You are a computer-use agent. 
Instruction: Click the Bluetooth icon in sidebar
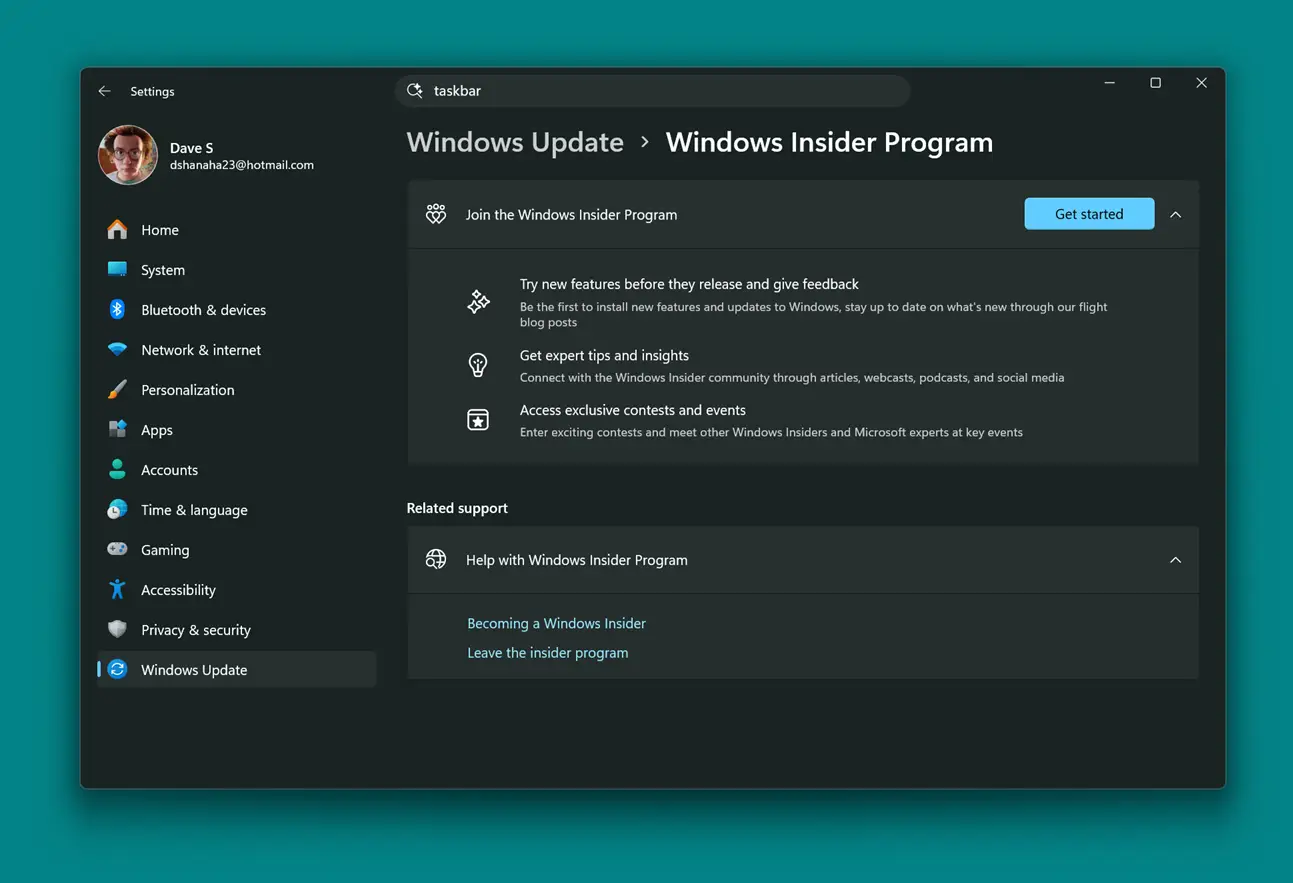(x=117, y=310)
